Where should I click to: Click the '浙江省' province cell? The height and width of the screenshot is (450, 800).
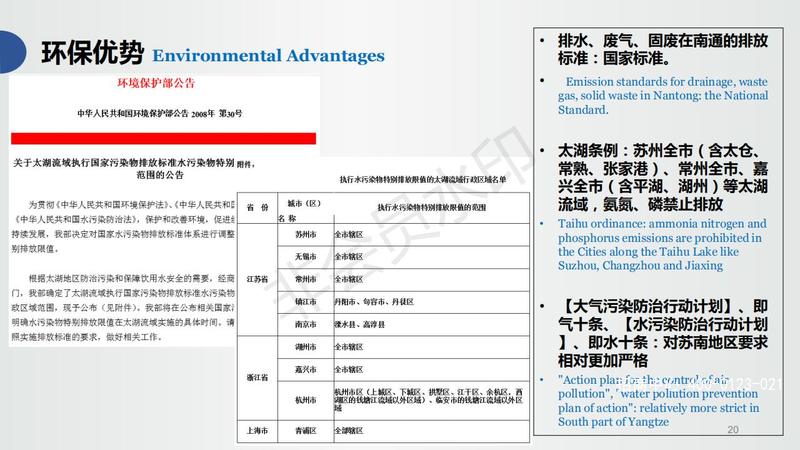coord(257,378)
